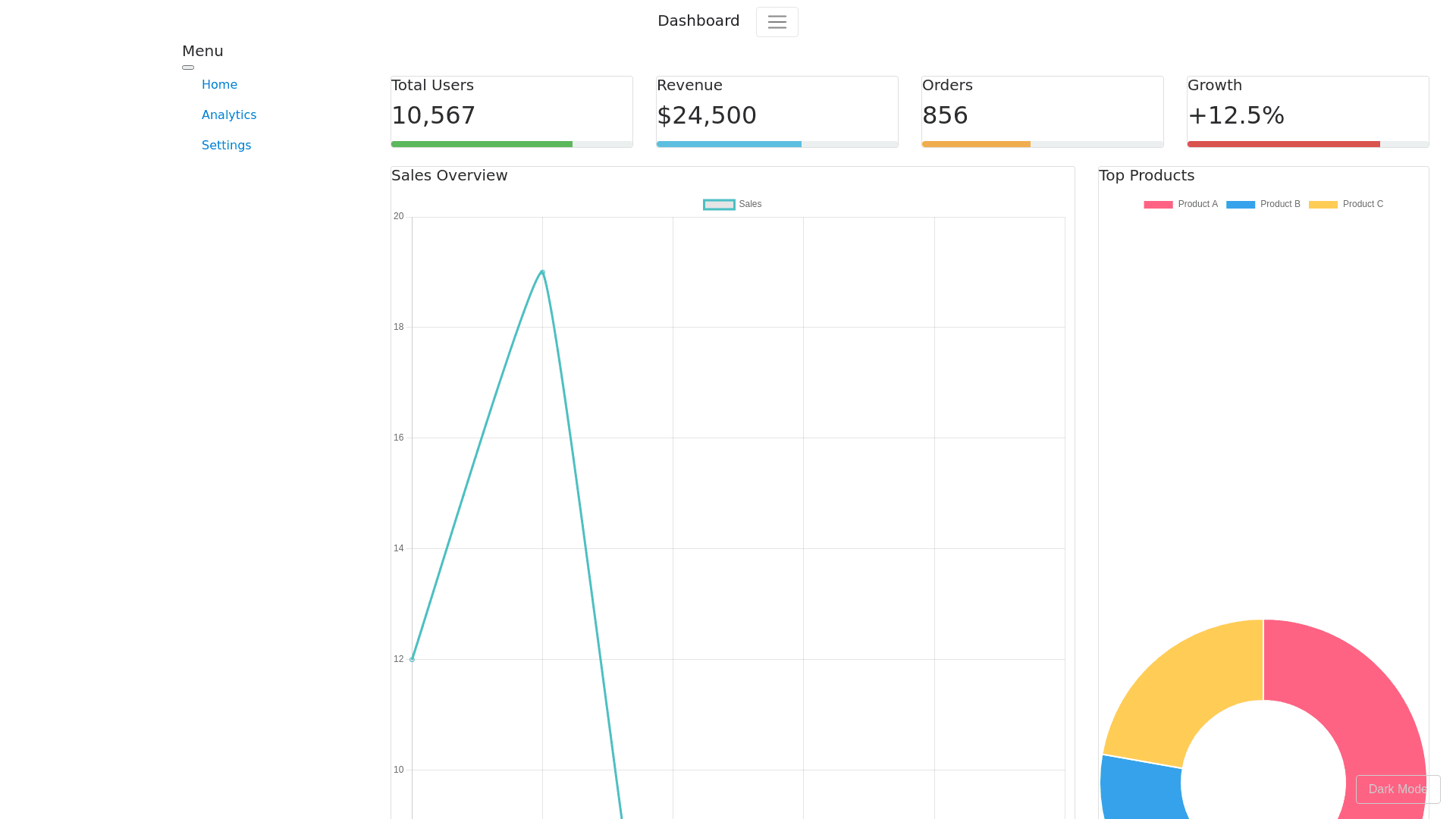Go to the Settings menu link
This screenshot has height=819, width=1456.
226,146
